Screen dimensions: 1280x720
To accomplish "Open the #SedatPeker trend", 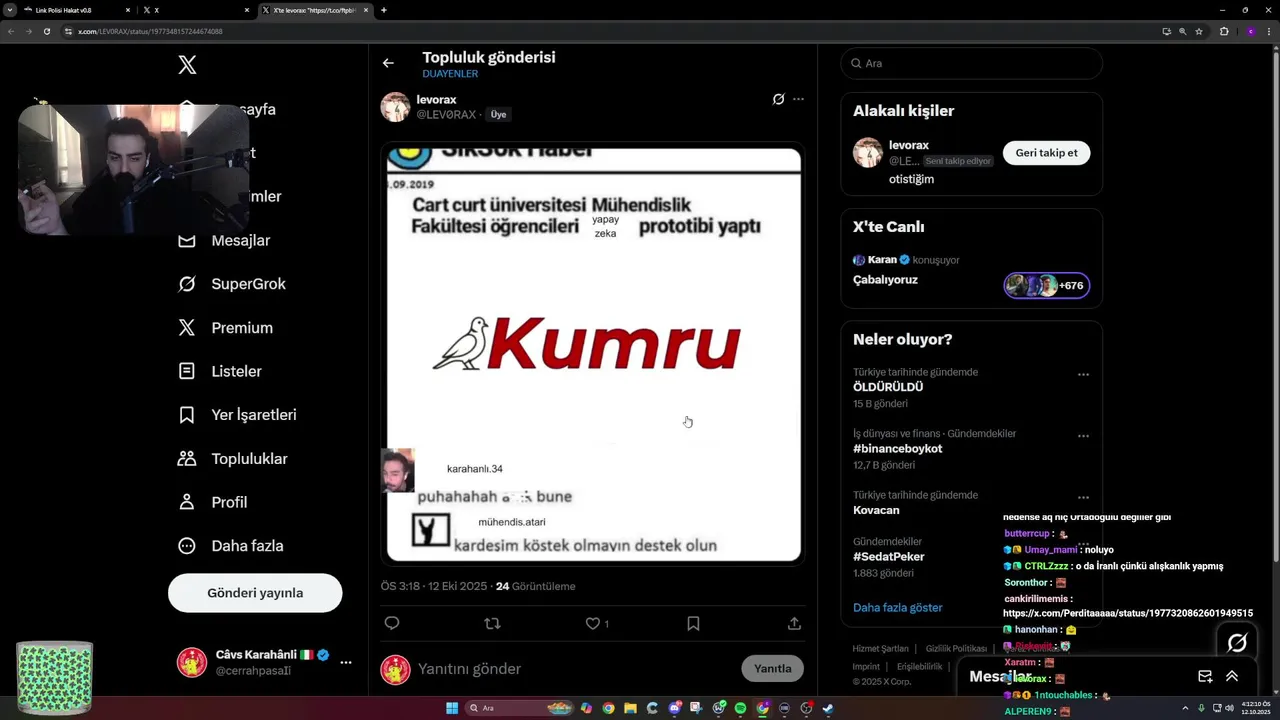I will coord(889,557).
